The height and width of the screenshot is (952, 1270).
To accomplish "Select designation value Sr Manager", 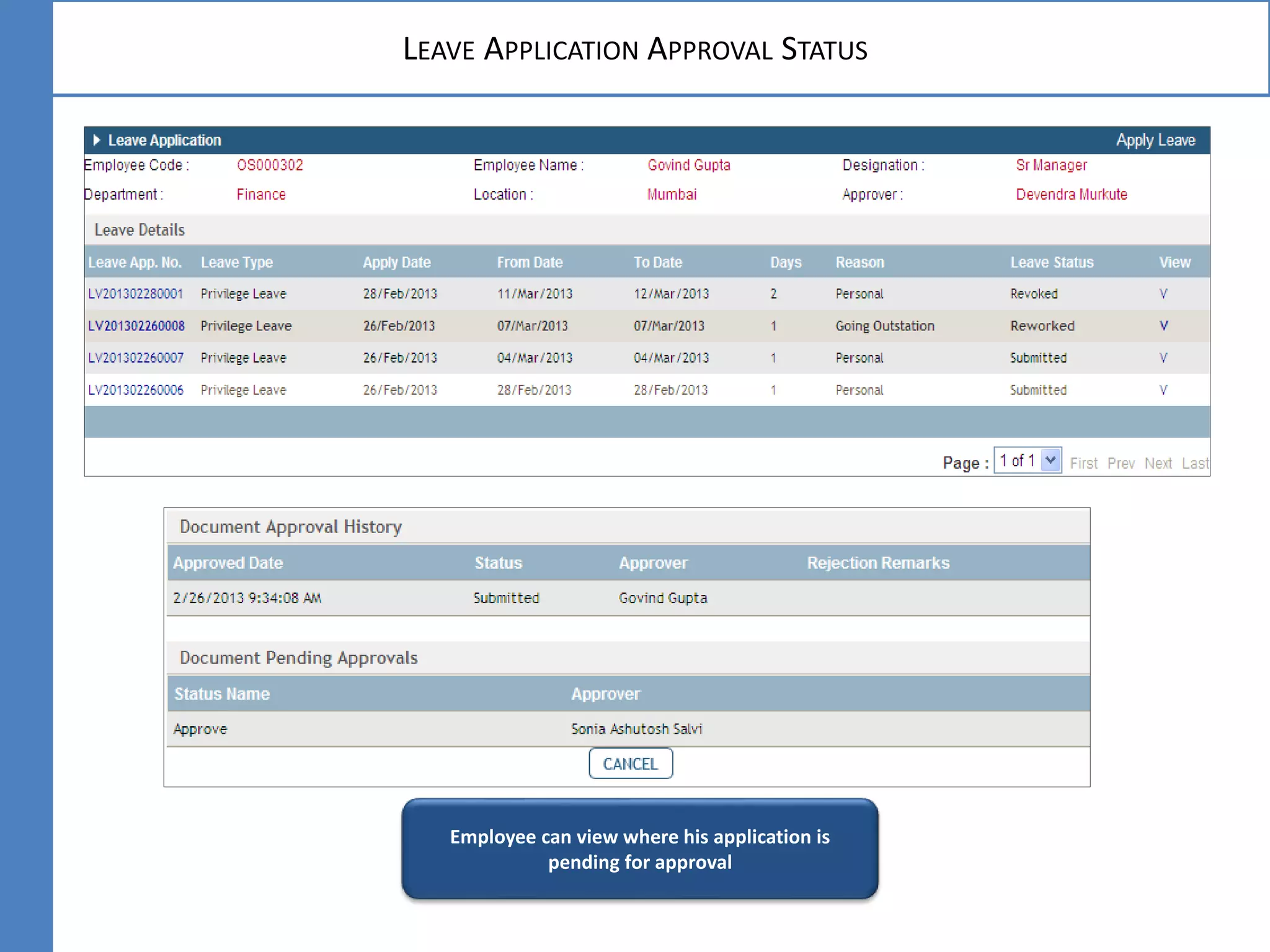I will tap(1051, 165).
